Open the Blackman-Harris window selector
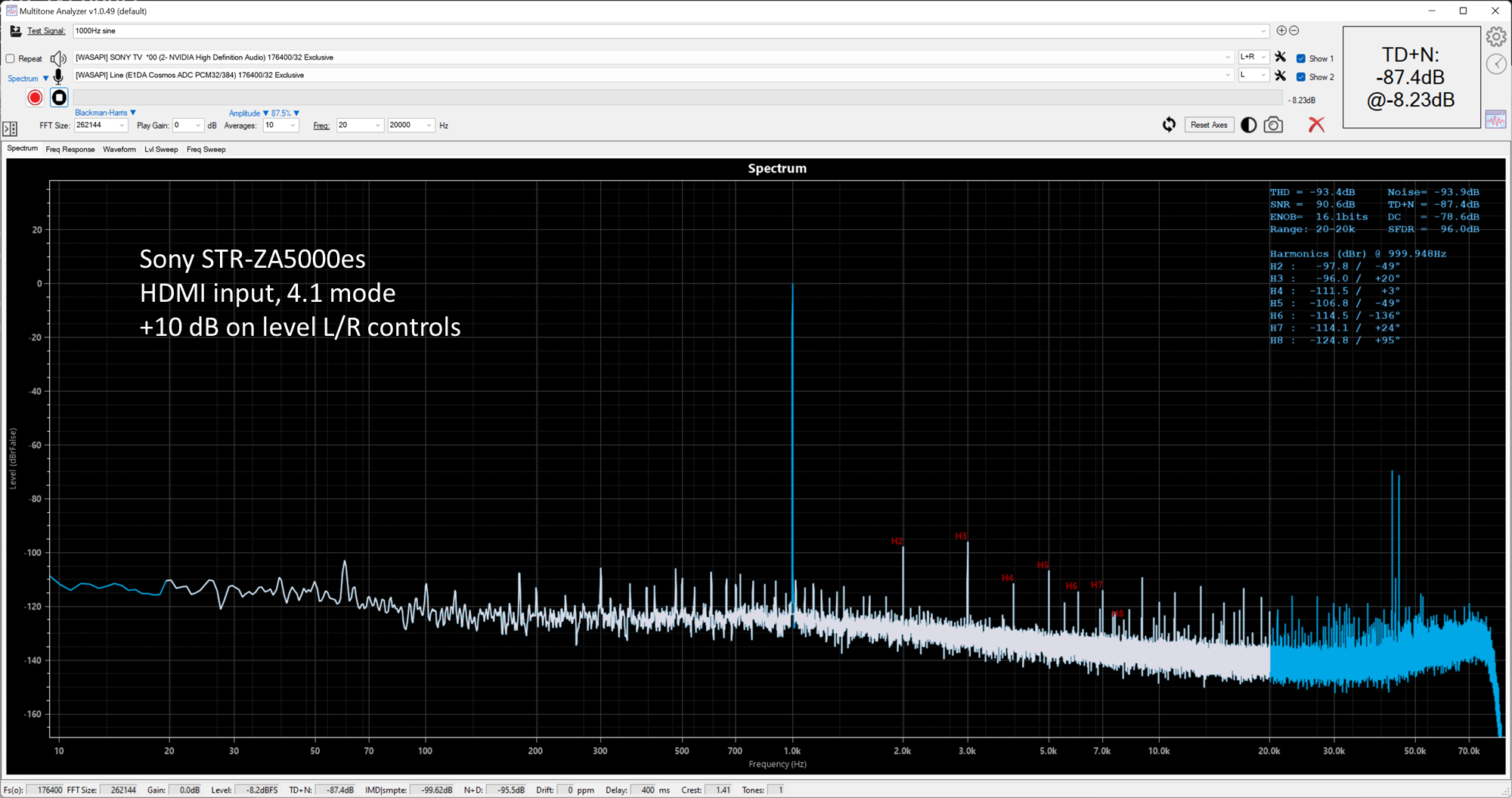Screen dimensions: 1512x798 coord(105,113)
